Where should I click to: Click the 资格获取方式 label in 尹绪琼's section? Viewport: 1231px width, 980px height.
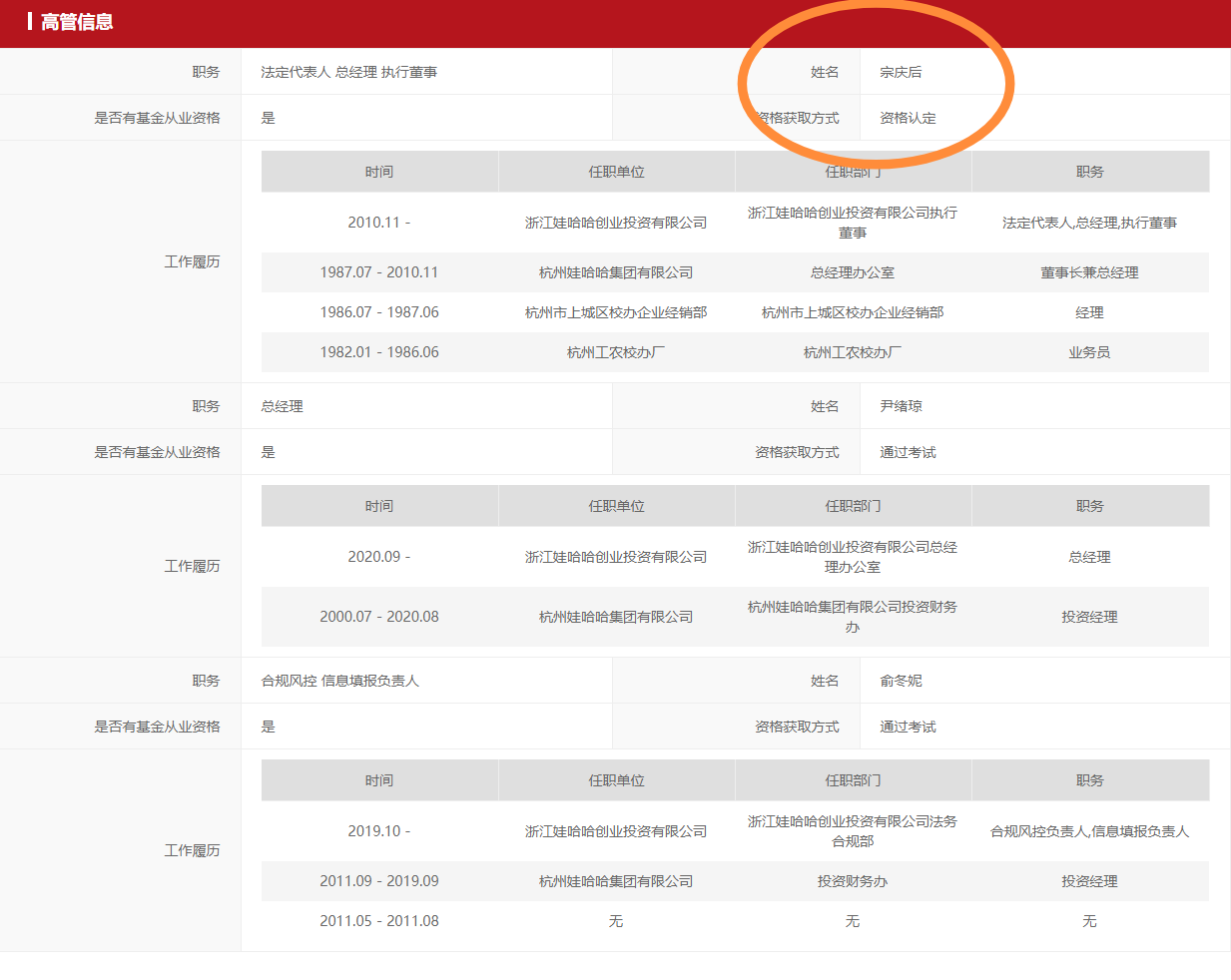(x=797, y=452)
